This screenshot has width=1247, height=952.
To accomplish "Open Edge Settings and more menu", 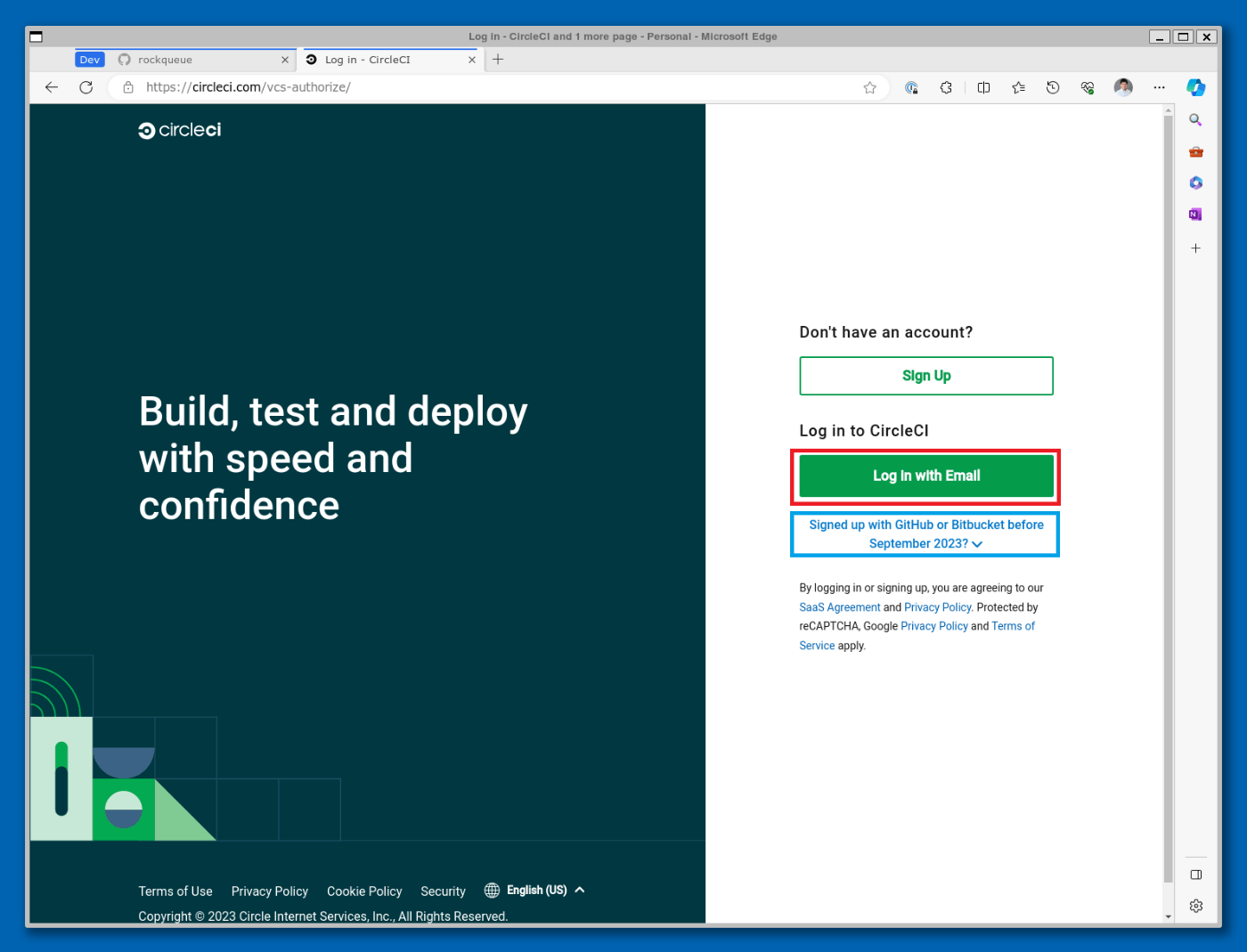I will 1159,87.
